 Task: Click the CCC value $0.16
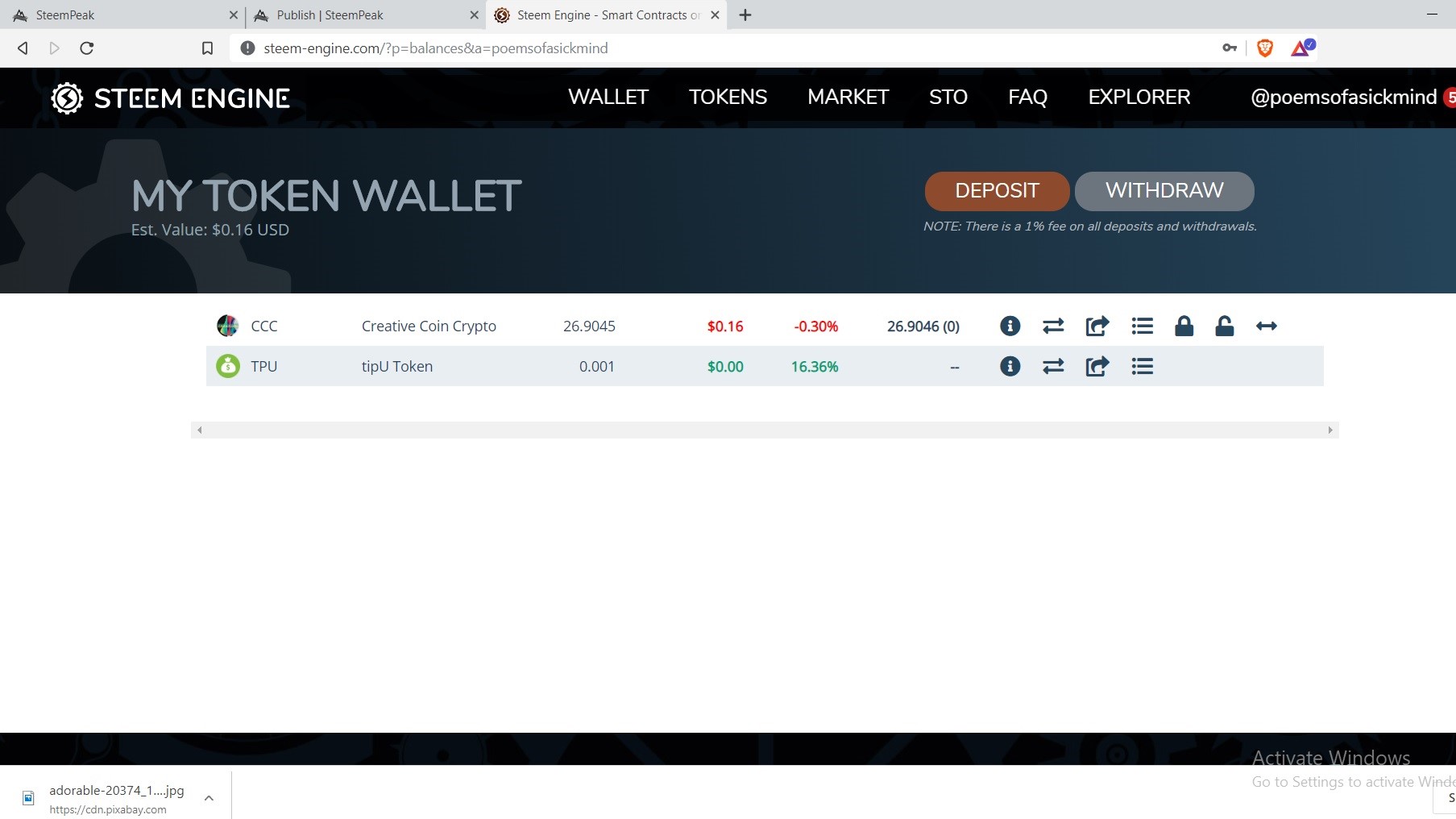(725, 326)
